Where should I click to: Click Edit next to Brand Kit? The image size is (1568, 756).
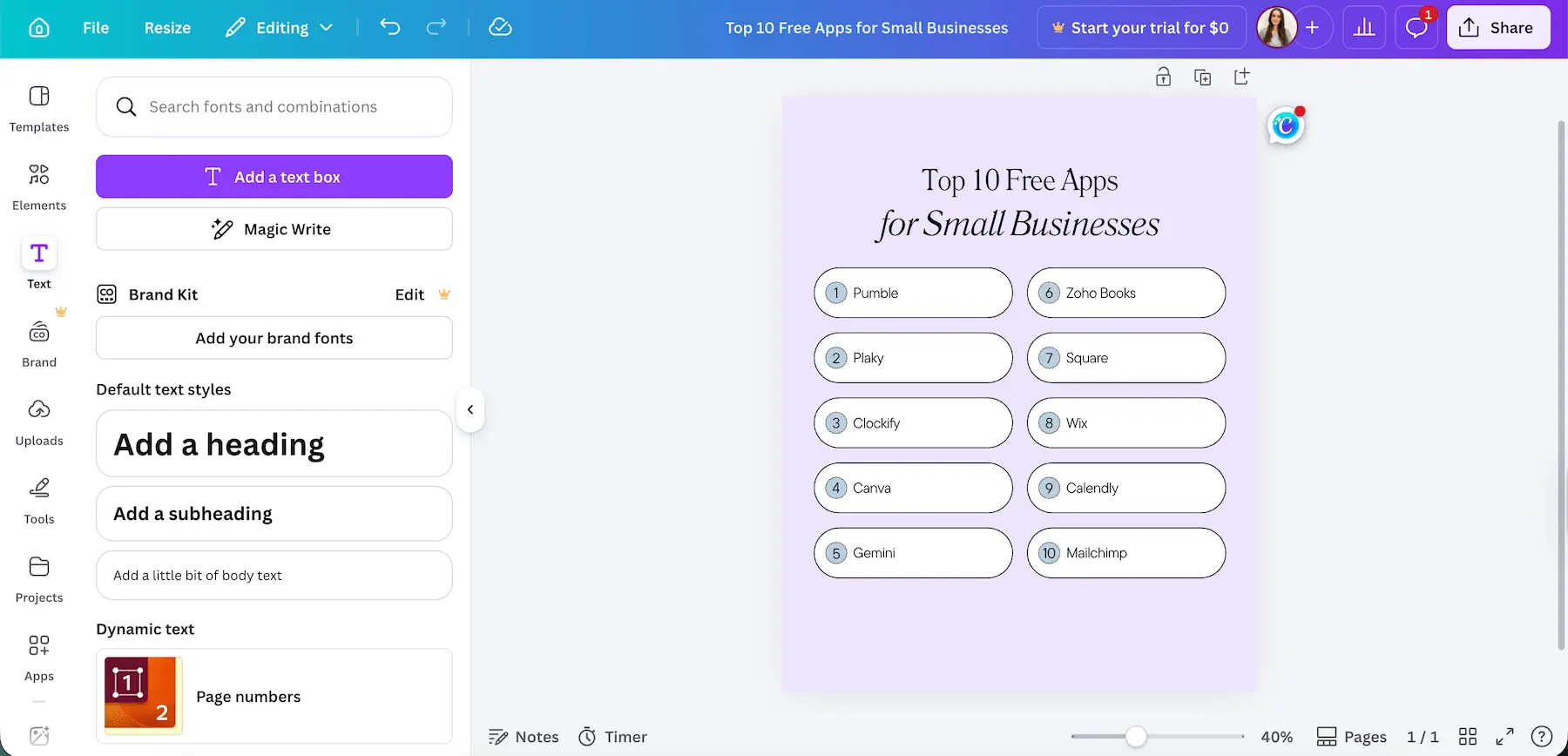click(409, 294)
